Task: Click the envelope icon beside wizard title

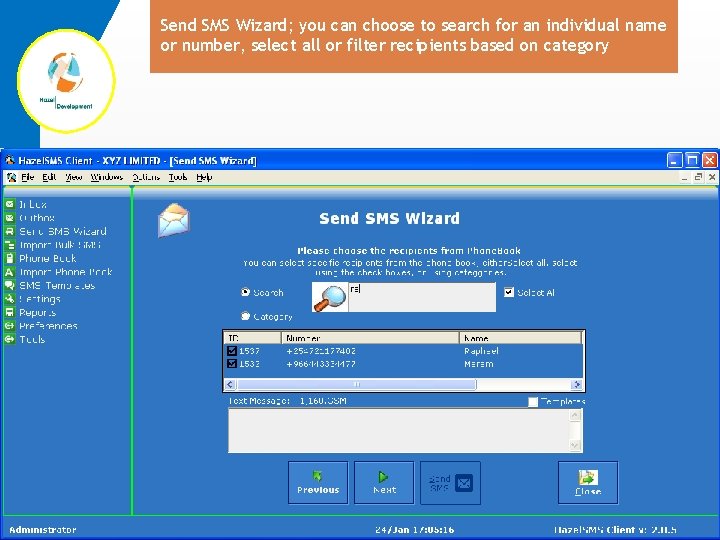Action: point(174,221)
